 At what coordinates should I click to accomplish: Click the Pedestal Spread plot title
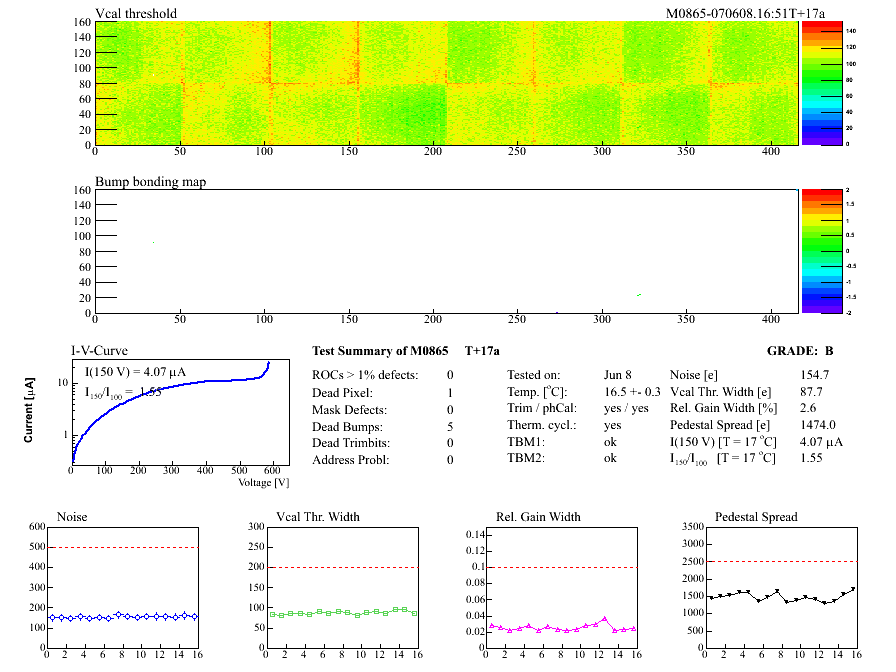point(756,517)
